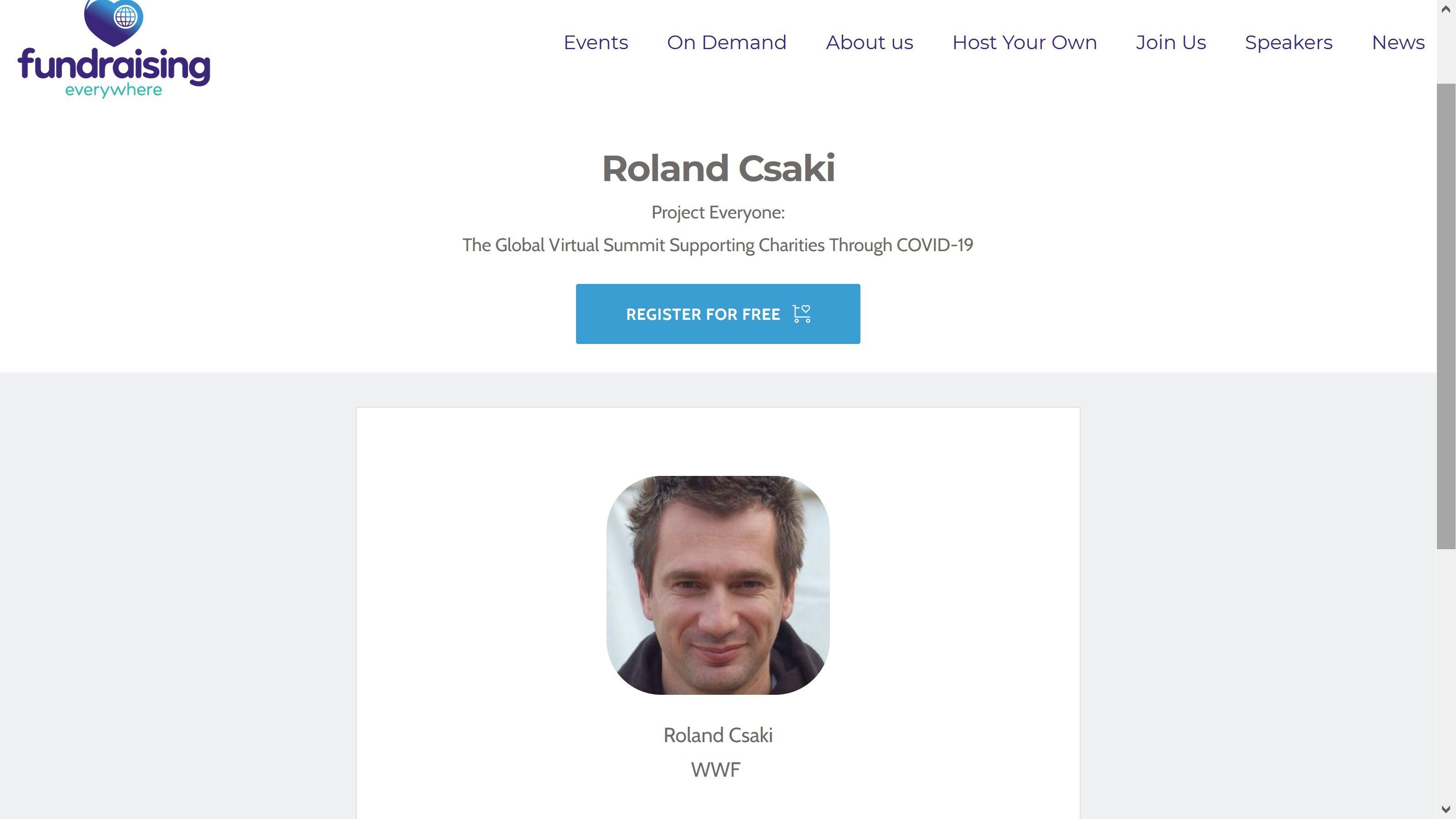Click the WWF organization label
The image size is (1456, 819).
pyautogui.click(x=716, y=770)
